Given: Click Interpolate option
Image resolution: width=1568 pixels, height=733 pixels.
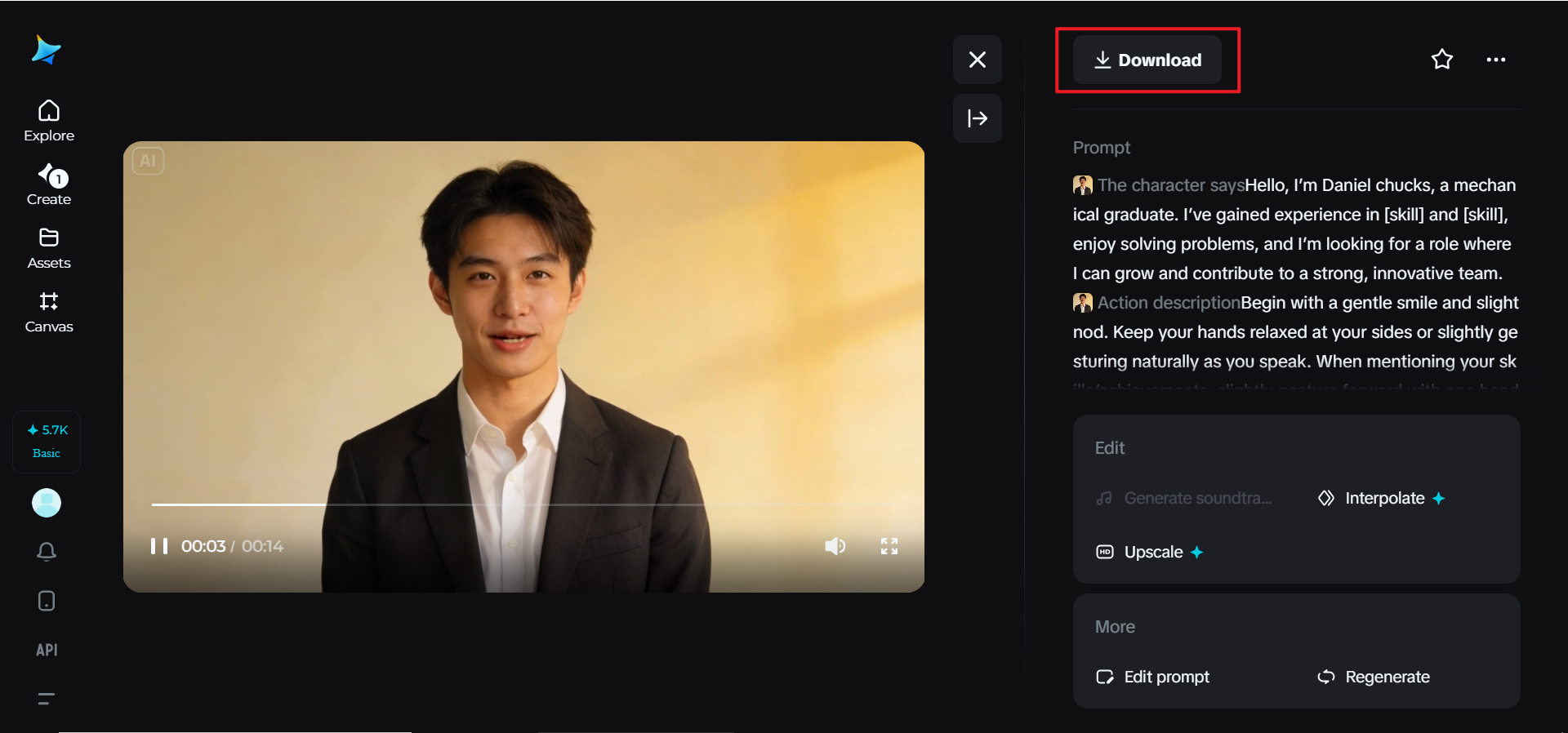Looking at the screenshot, I should click(x=1382, y=498).
